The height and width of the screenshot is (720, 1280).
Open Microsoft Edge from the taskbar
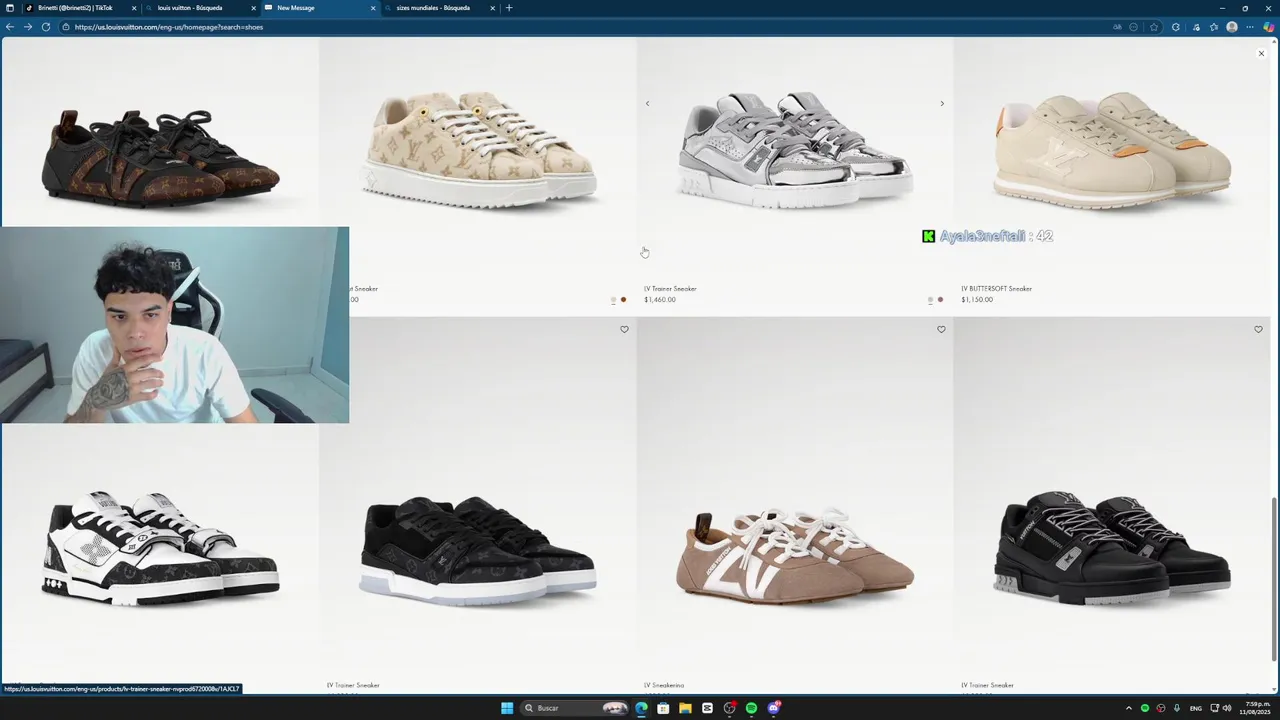(x=641, y=708)
